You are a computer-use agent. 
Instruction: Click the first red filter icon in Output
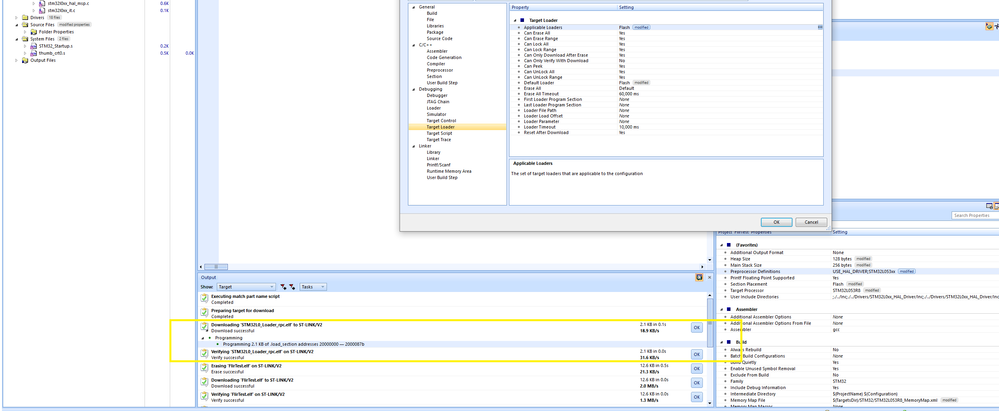tap(284, 287)
